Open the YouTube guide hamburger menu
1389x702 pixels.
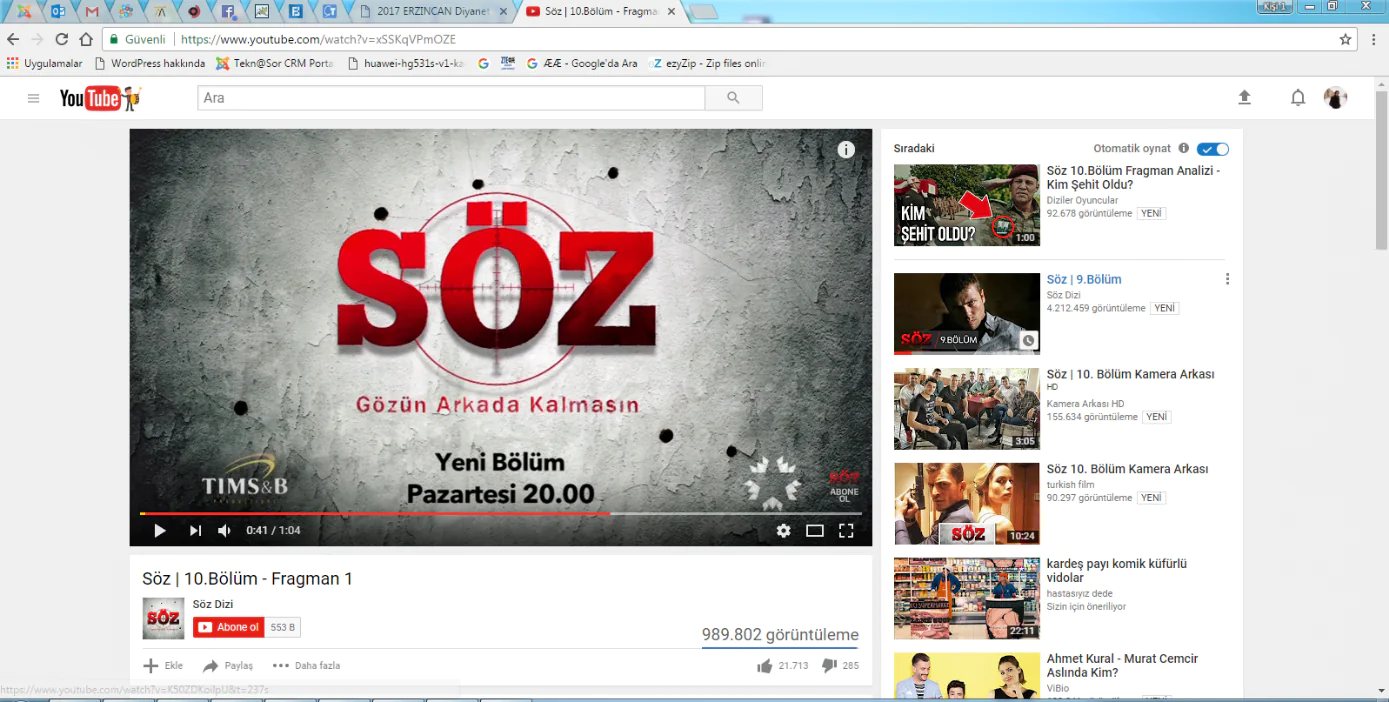(33, 98)
